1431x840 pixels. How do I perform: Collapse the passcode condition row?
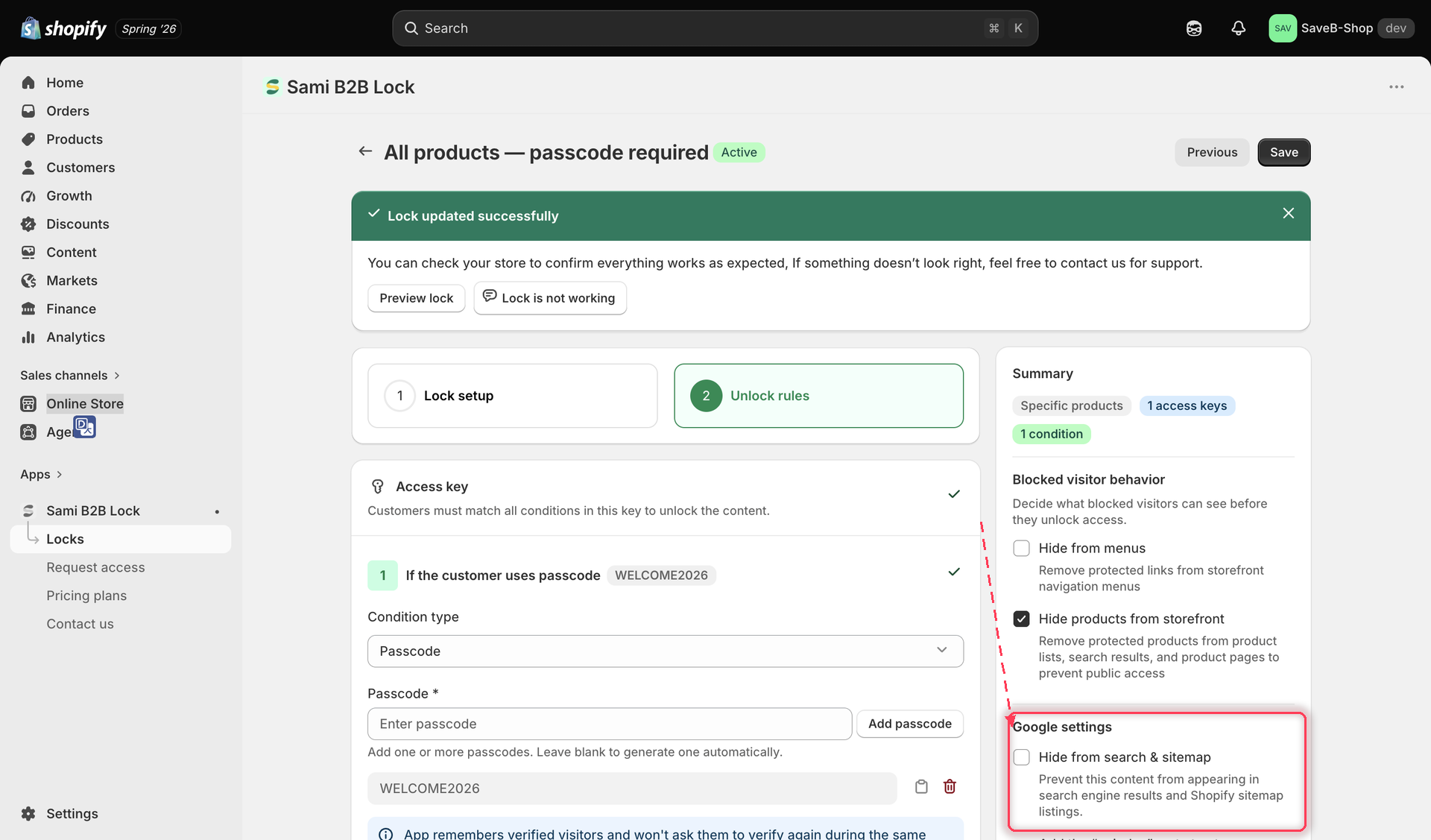pyautogui.click(x=953, y=572)
